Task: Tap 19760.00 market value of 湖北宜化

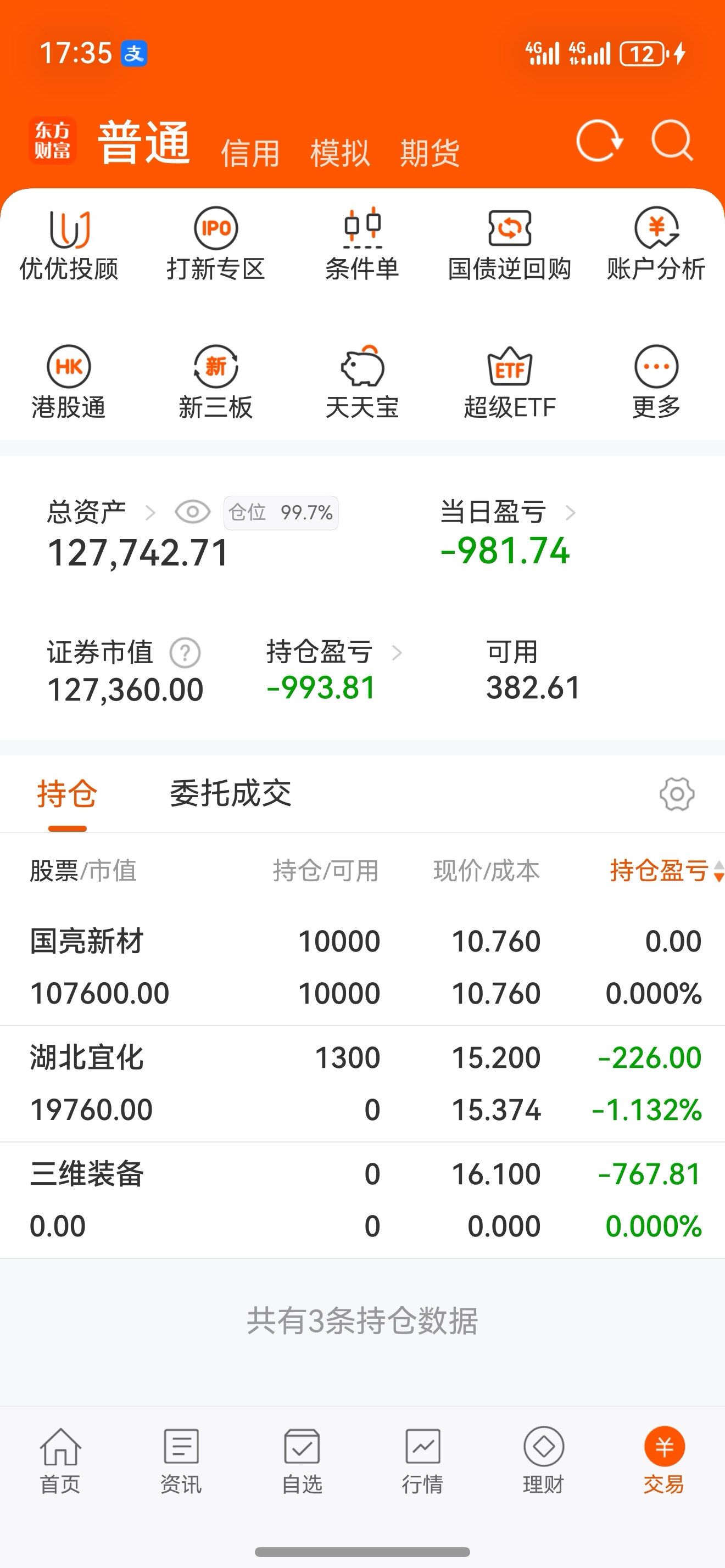Action: (x=91, y=1110)
